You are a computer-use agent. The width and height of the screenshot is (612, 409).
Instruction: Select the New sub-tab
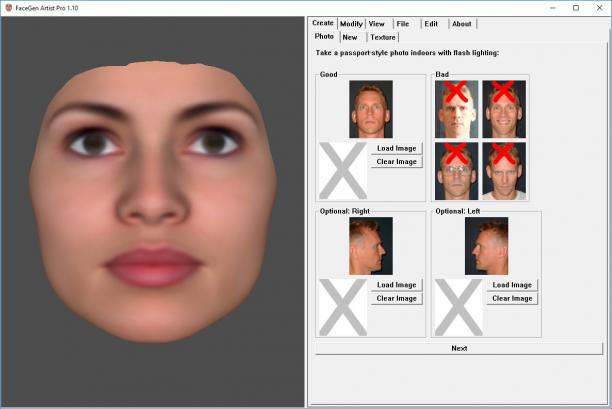point(350,37)
